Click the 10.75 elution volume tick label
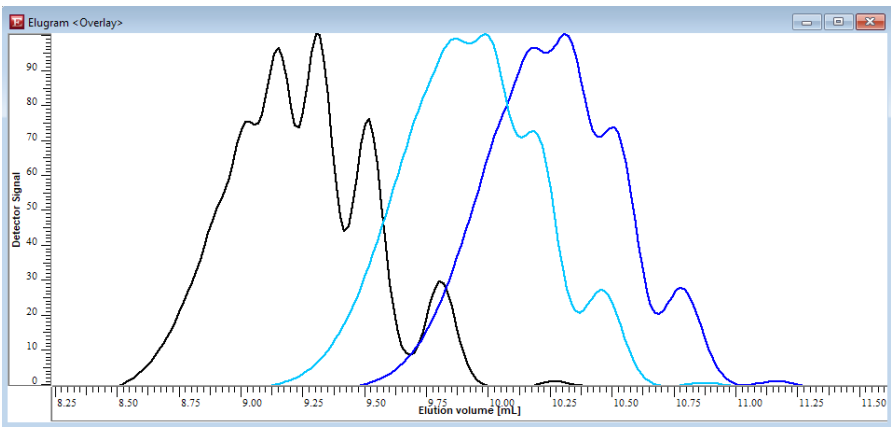This screenshot has width=893, height=427. click(688, 403)
